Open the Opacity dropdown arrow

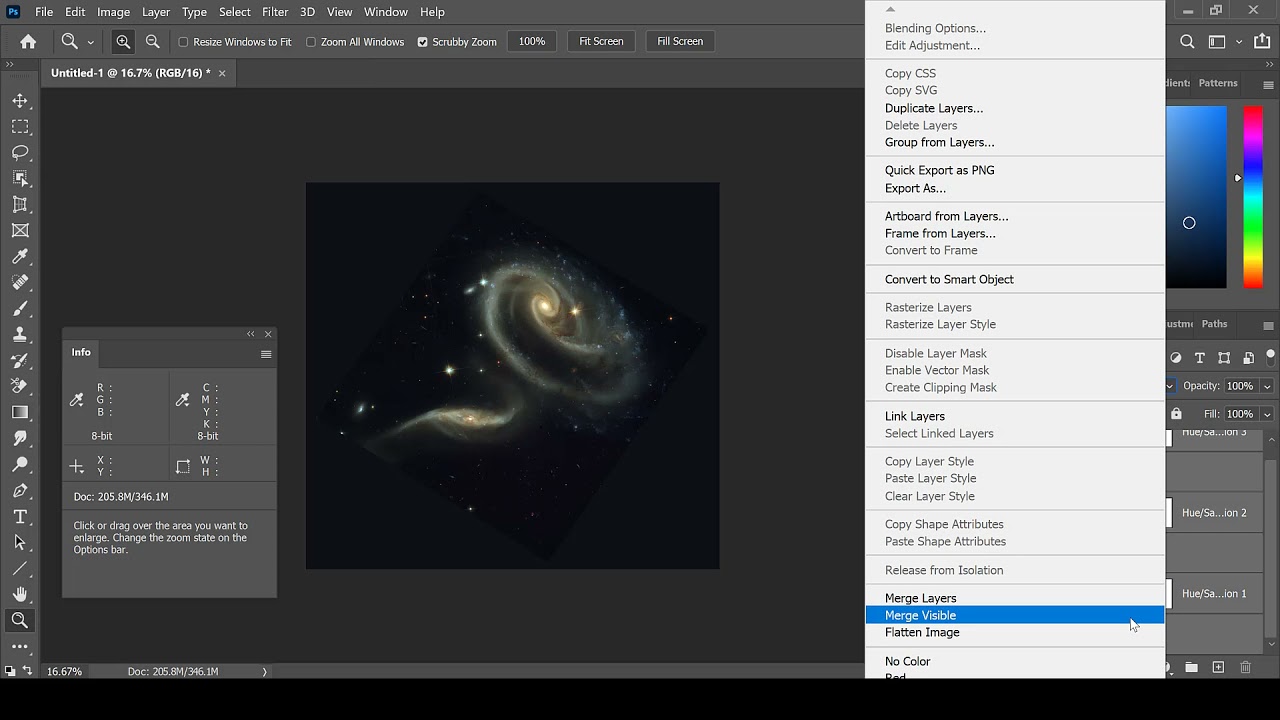coord(1267,386)
